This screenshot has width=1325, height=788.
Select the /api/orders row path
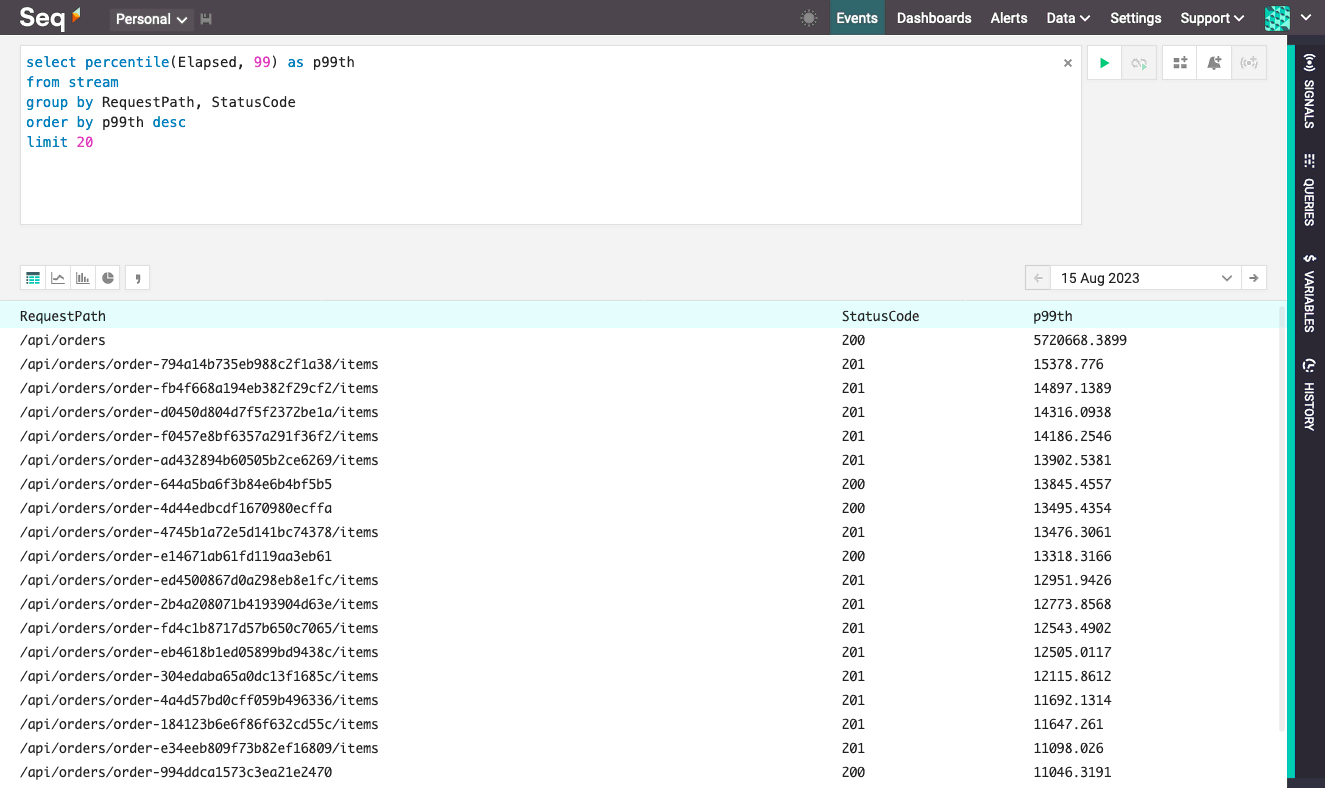[x=63, y=340]
